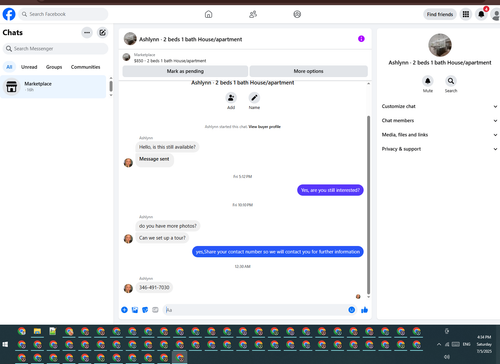Click message 'Yes, are you still interested?'
This screenshot has height=364, width=500.
tap(330, 190)
